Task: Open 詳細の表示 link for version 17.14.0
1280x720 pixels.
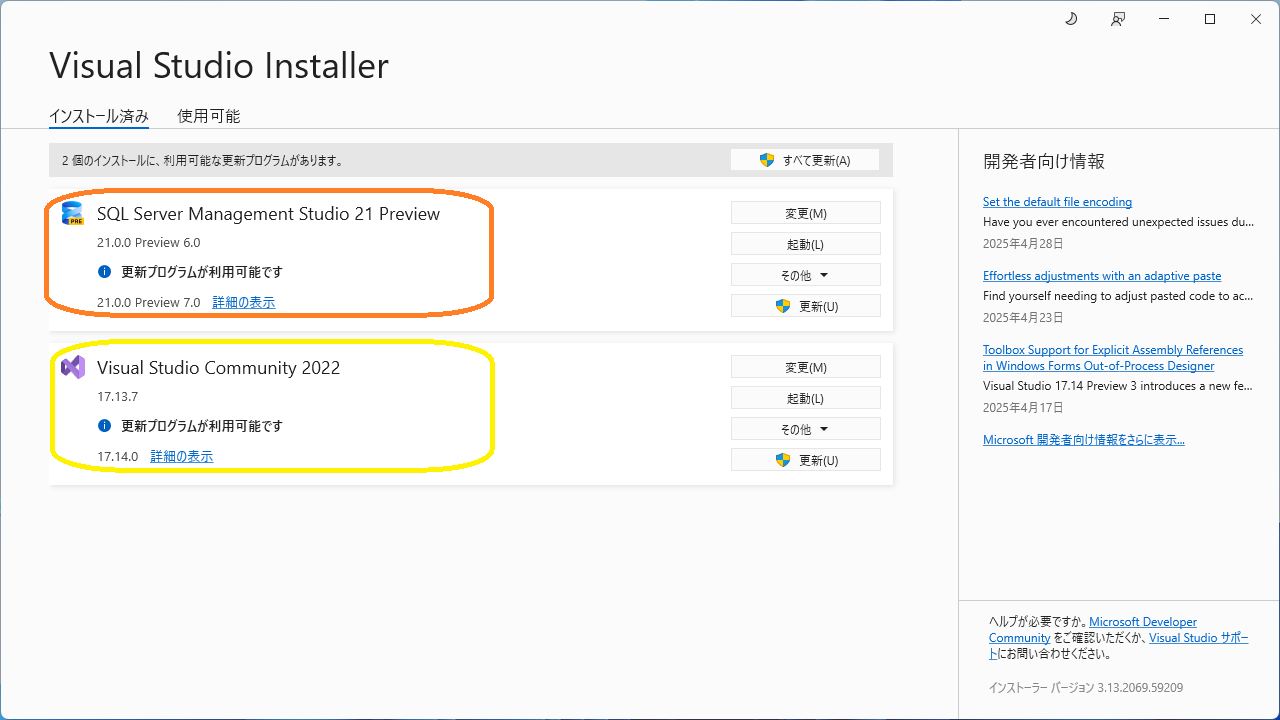Action: pyautogui.click(x=182, y=456)
